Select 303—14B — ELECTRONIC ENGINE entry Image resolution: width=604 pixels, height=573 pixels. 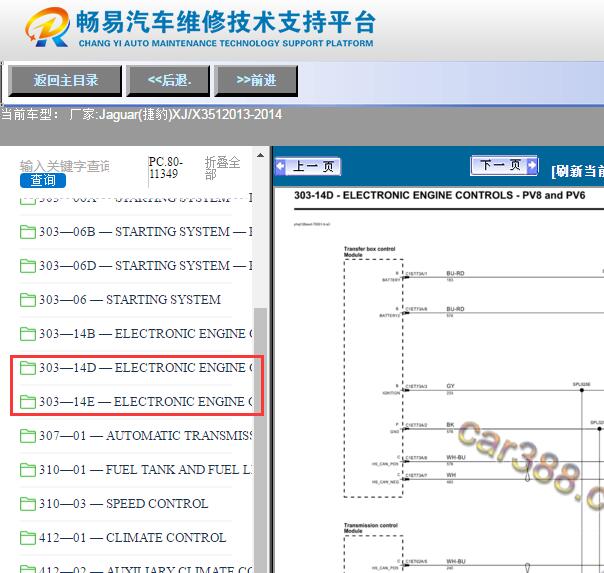click(x=146, y=333)
